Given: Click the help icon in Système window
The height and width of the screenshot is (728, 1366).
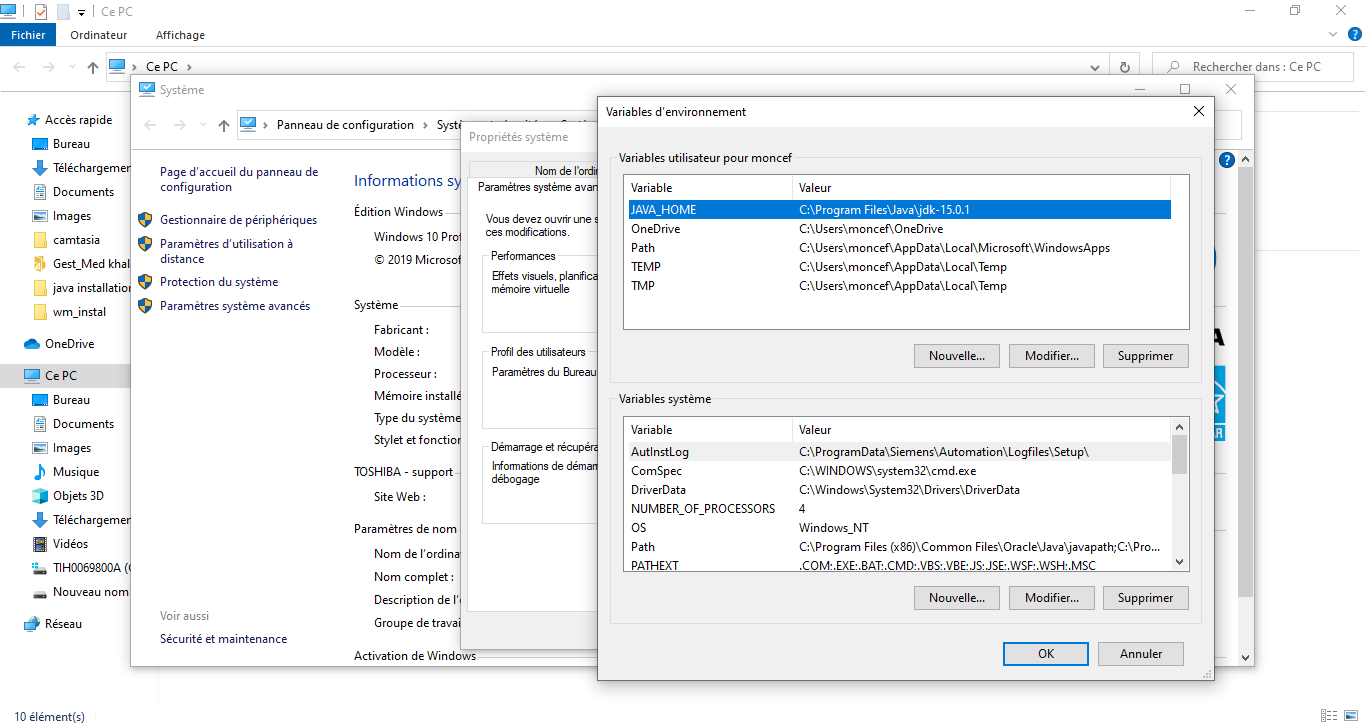Looking at the screenshot, I should (x=1227, y=160).
